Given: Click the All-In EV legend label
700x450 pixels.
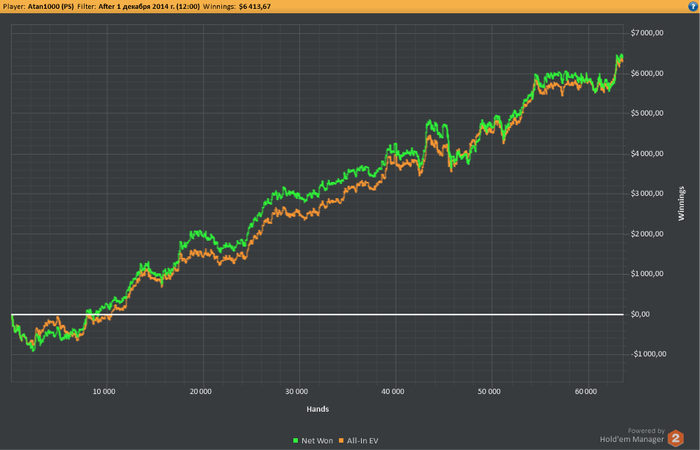Looking at the screenshot, I should 362,441.
